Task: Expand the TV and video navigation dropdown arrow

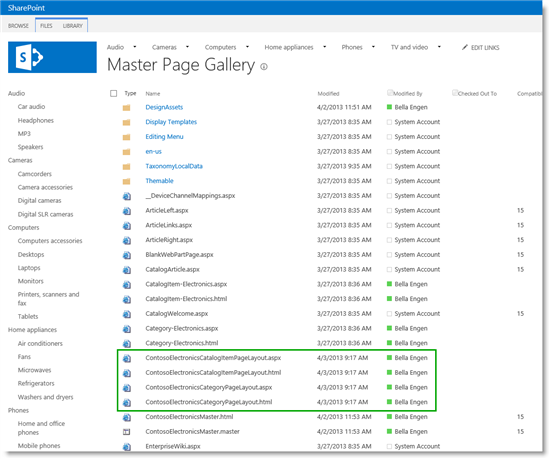Action: 439,47
